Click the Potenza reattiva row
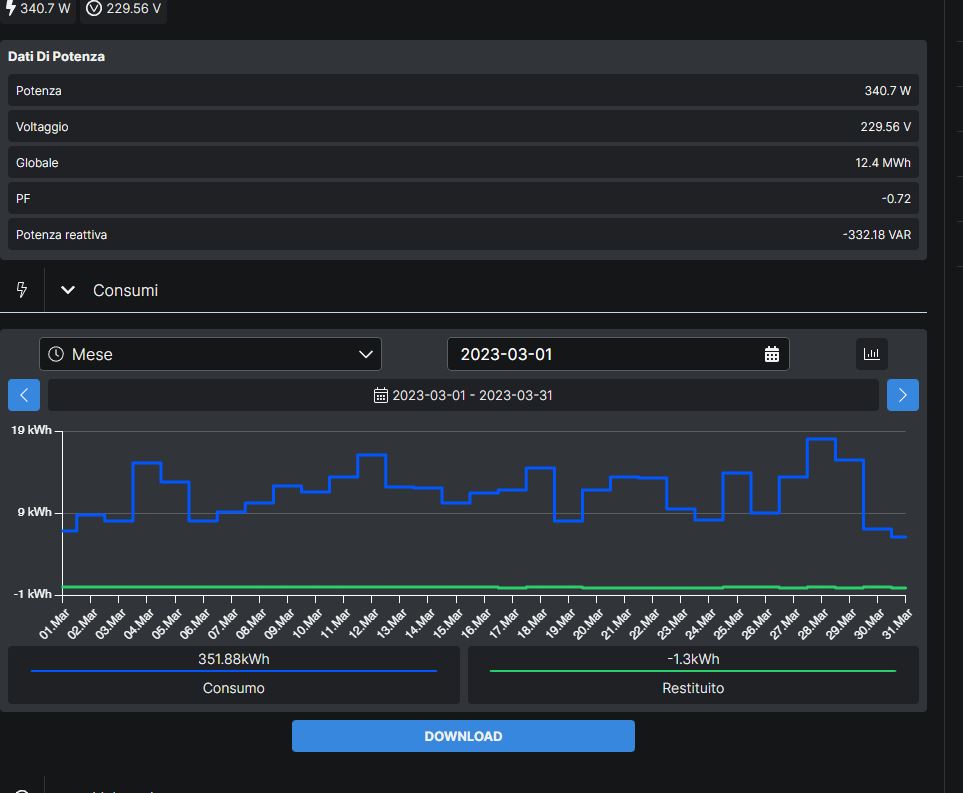963x793 pixels. coord(463,235)
